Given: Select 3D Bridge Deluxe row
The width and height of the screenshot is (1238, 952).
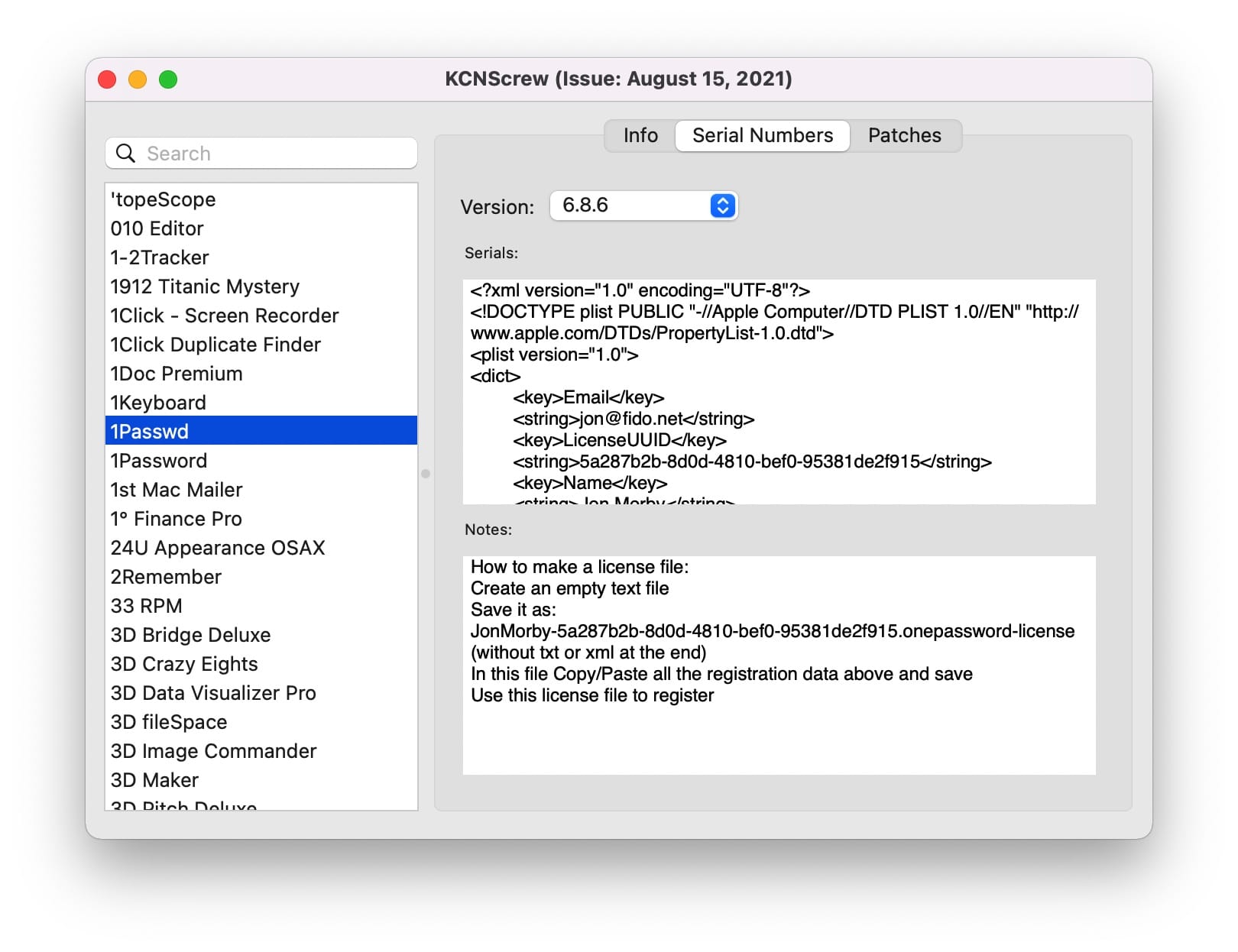Looking at the screenshot, I should (x=261, y=635).
